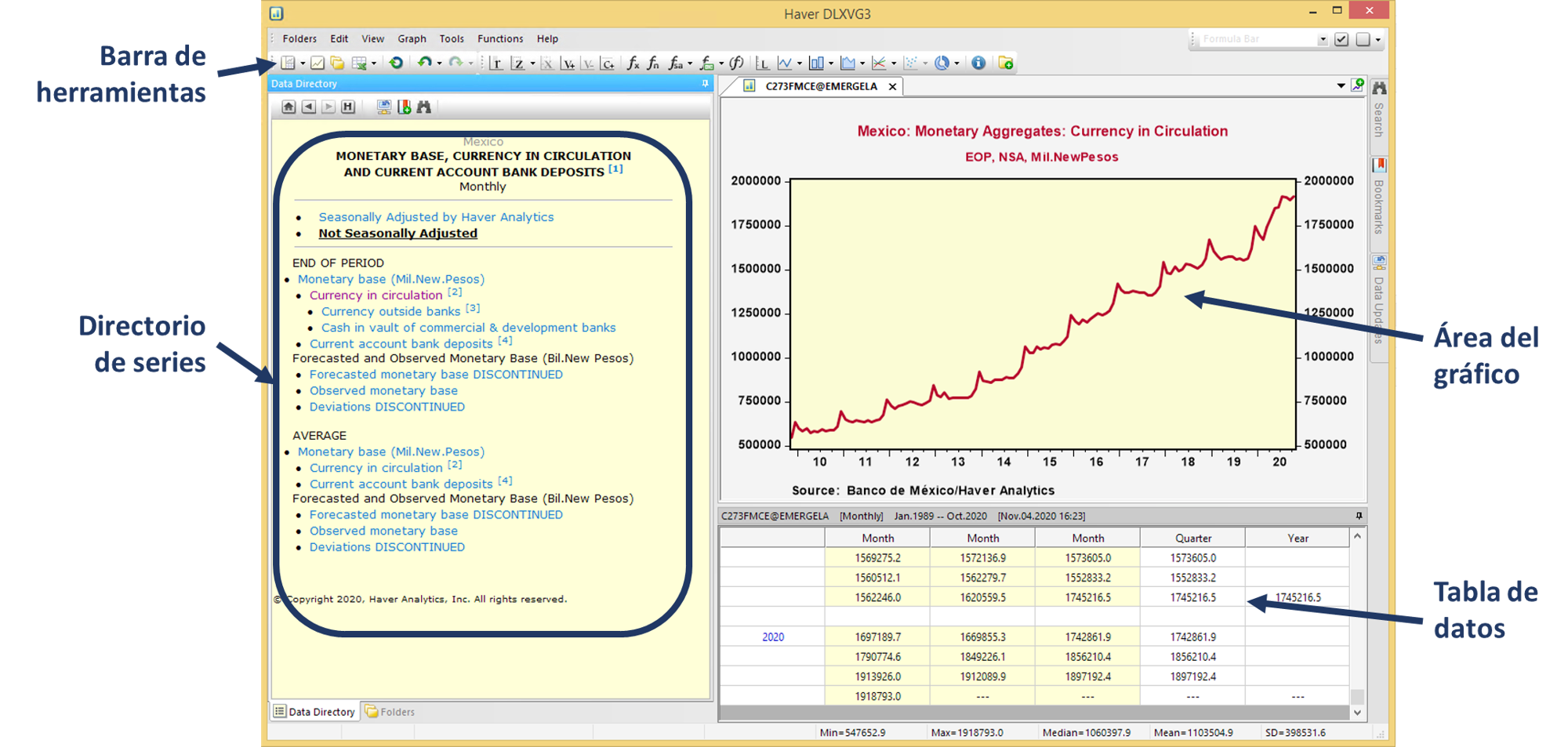Open the blue info icon
The height and width of the screenshot is (747, 1568).
(x=978, y=63)
